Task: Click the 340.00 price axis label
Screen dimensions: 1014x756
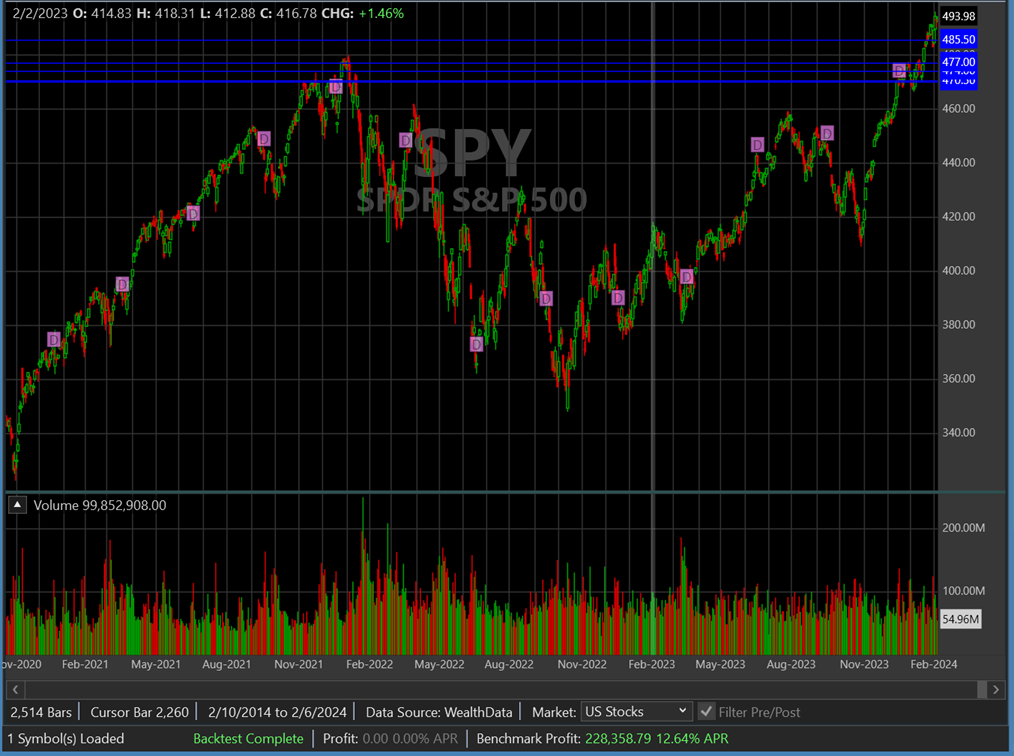Action: point(958,433)
